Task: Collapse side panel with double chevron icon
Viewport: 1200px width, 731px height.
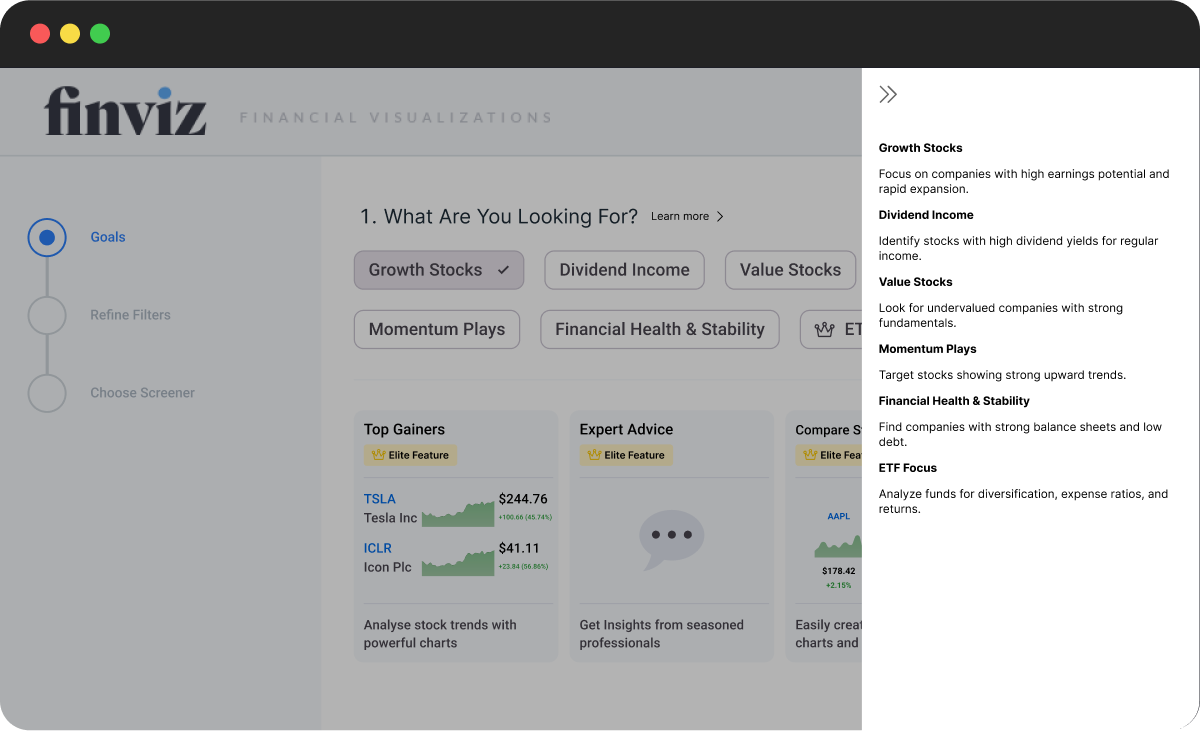Action: click(x=888, y=95)
